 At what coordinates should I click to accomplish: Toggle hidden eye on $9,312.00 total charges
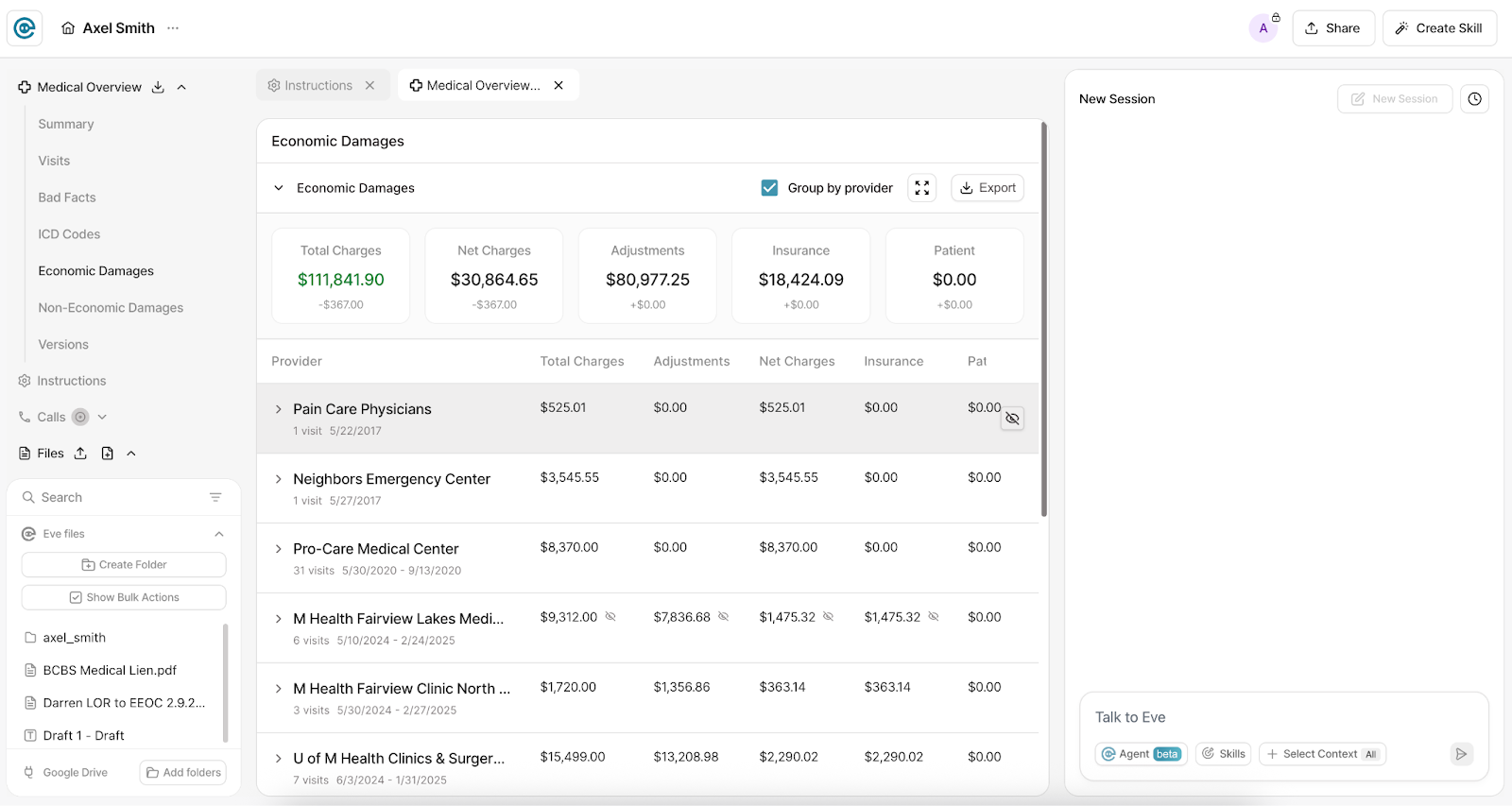(x=610, y=617)
